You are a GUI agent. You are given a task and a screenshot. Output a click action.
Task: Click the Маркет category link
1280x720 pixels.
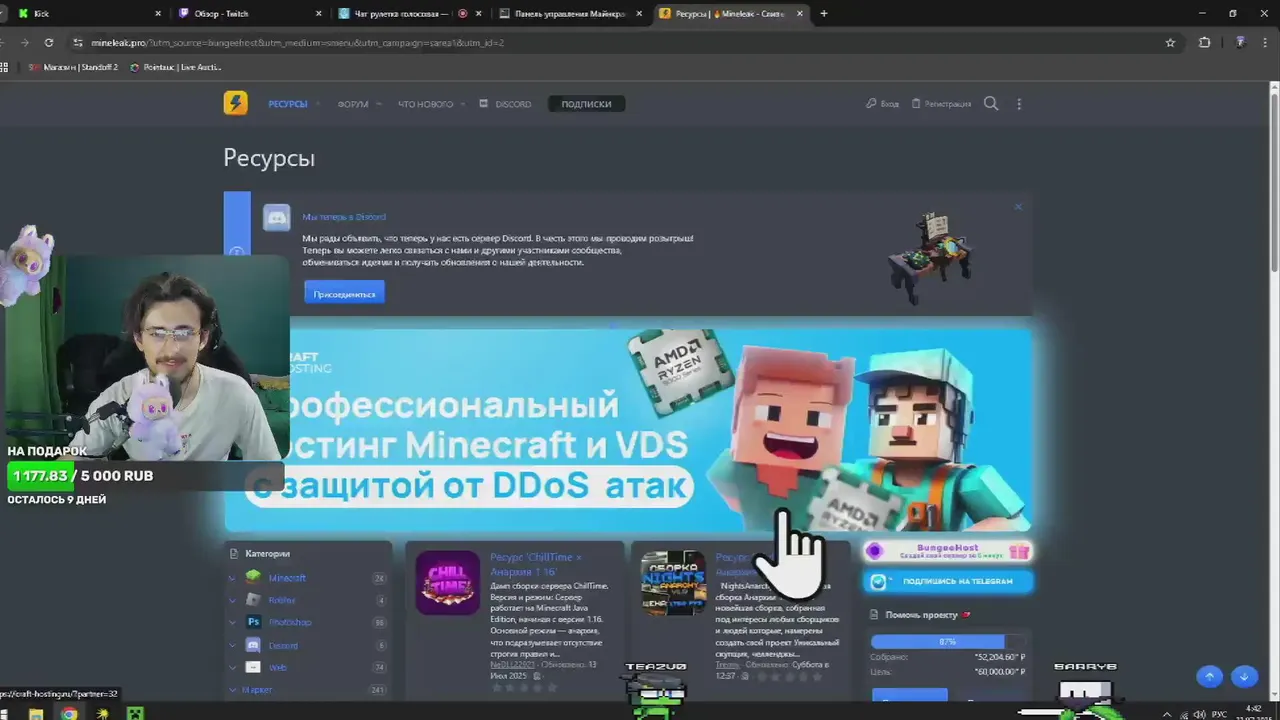click(257, 689)
